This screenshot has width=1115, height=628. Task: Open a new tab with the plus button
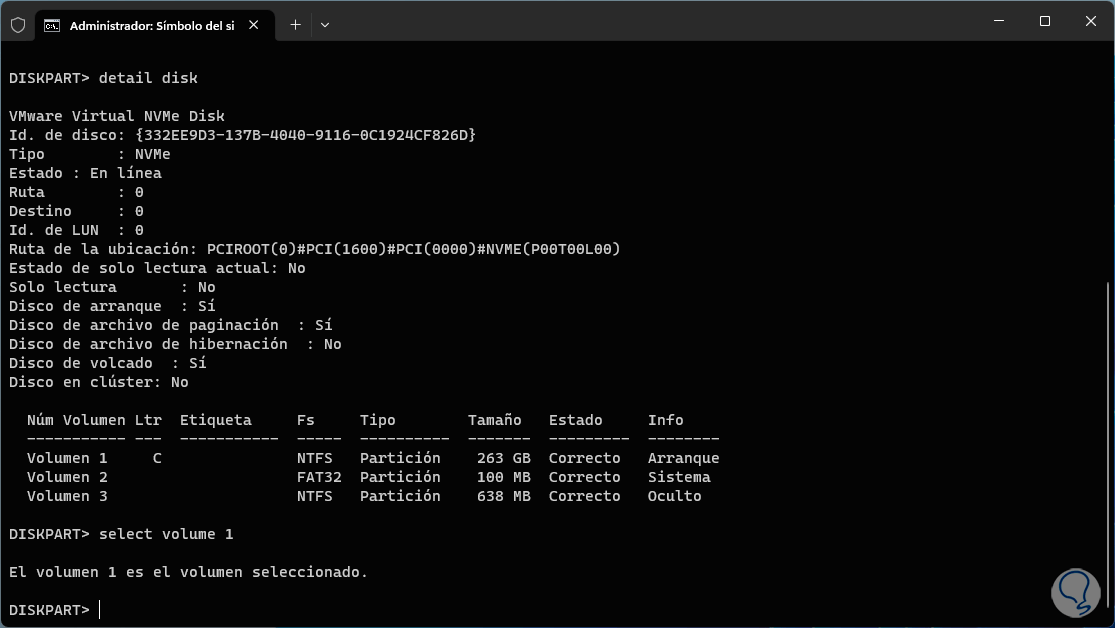[x=295, y=25]
